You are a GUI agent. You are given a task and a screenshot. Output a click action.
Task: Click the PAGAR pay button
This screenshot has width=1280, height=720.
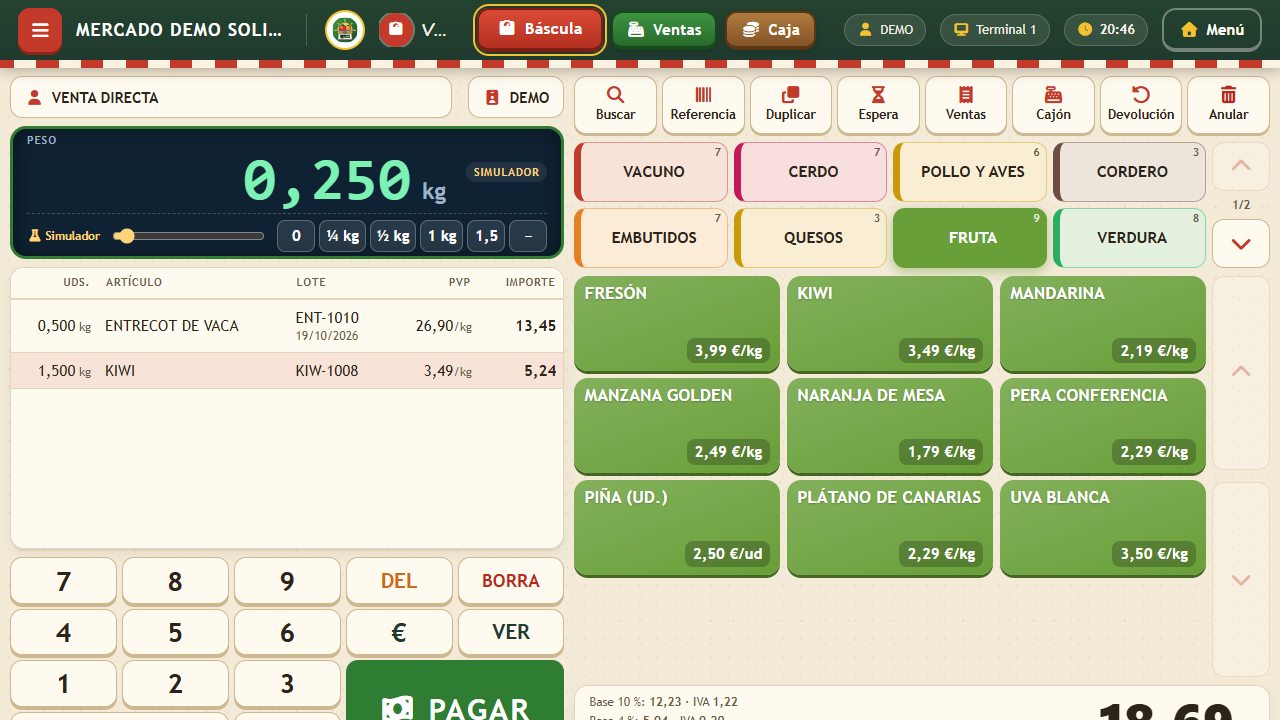(455, 690)
